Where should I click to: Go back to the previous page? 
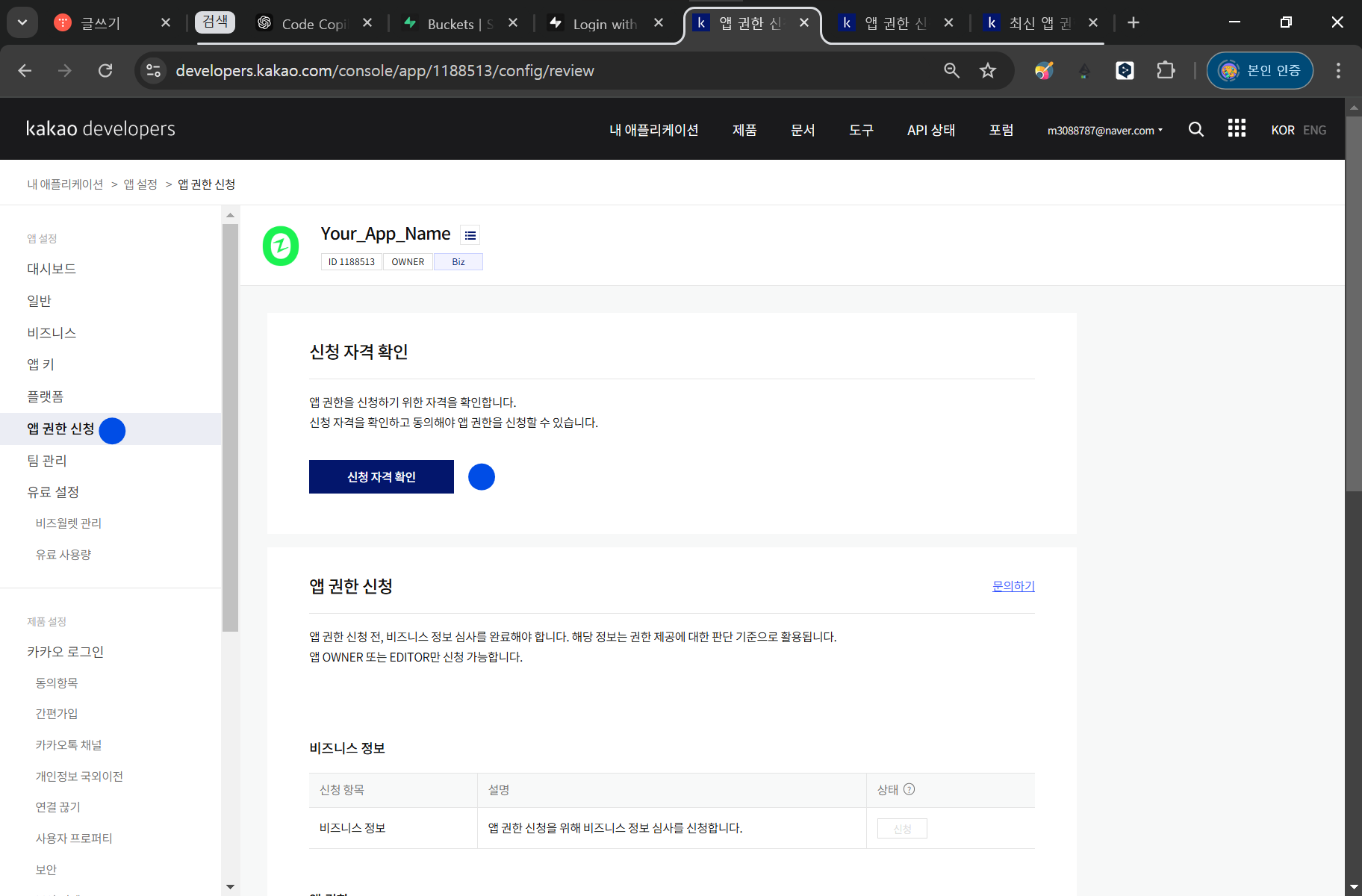point(25,70)
